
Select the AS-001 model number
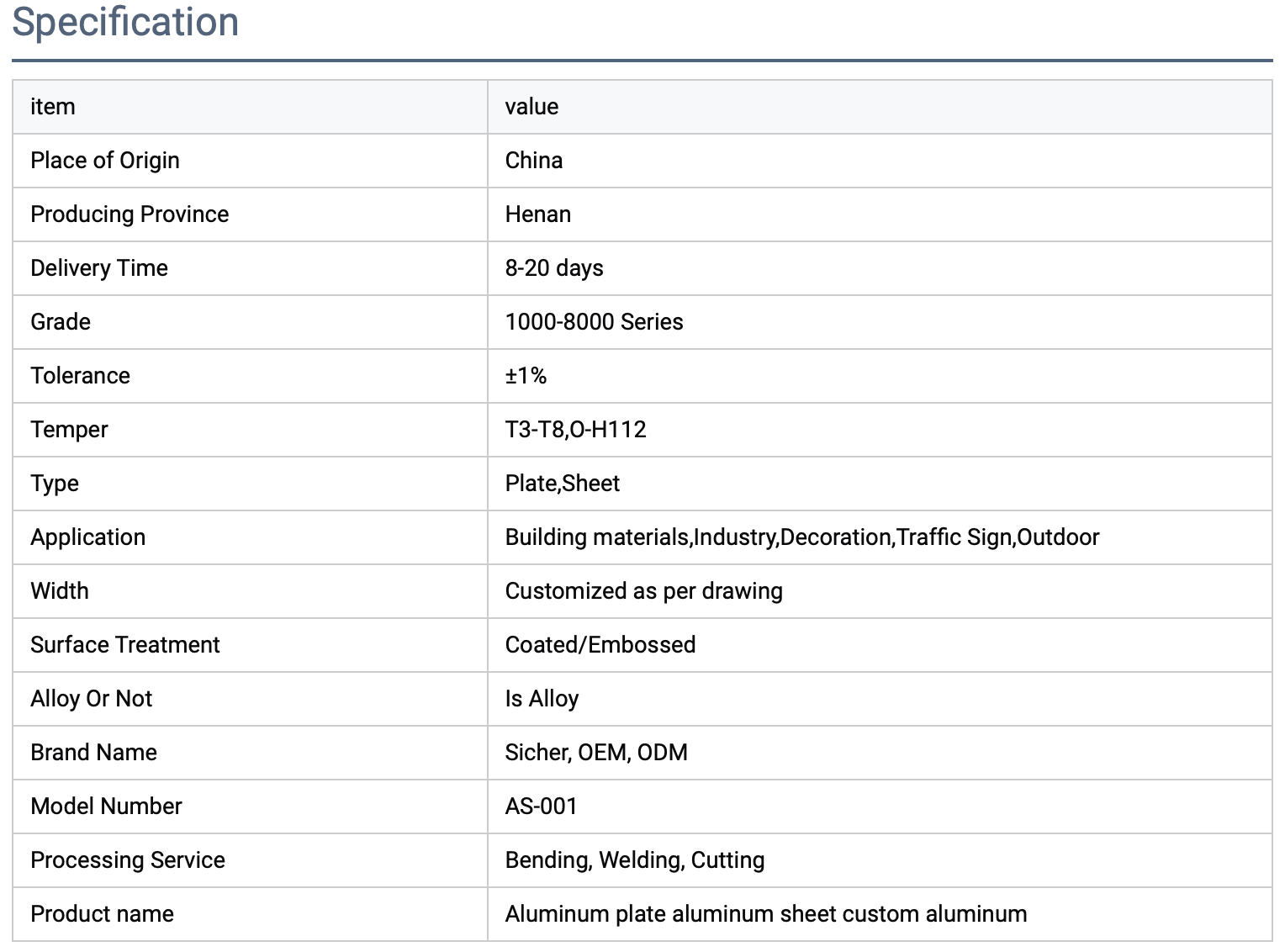click(x=541, y=807)
